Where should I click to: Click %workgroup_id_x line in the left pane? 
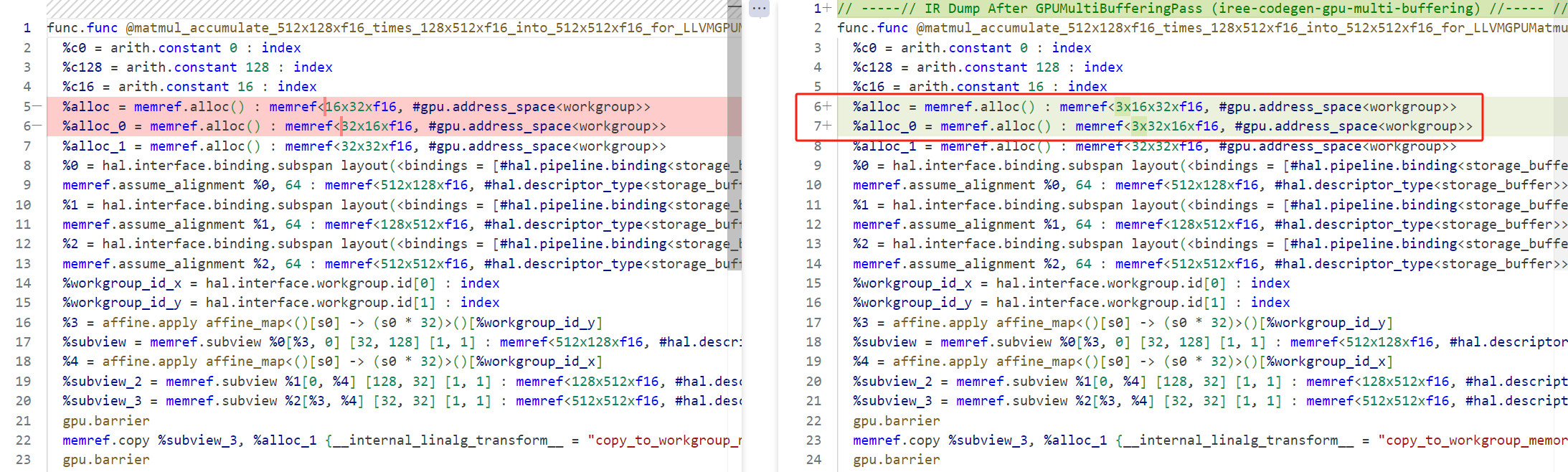(x=280, y=283)
